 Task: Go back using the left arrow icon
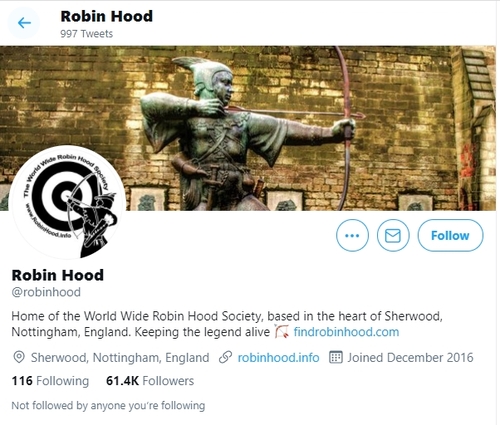[x=24, y=23]
